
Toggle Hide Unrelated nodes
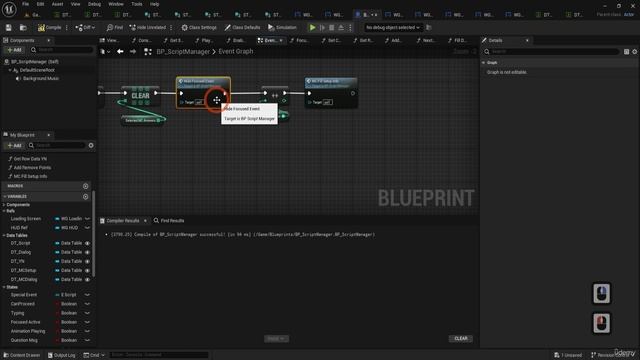click(148, 27)
